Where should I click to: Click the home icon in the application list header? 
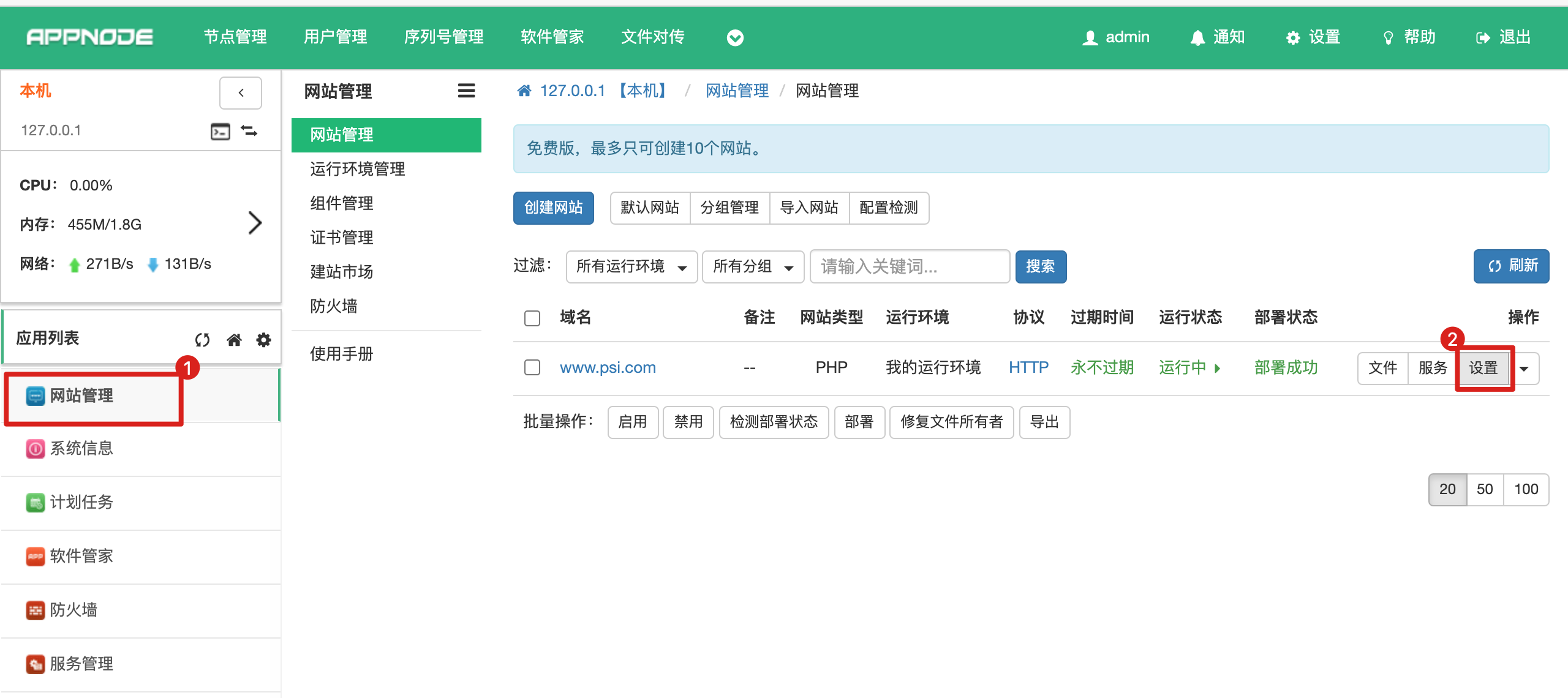click(x=234, y=340)
